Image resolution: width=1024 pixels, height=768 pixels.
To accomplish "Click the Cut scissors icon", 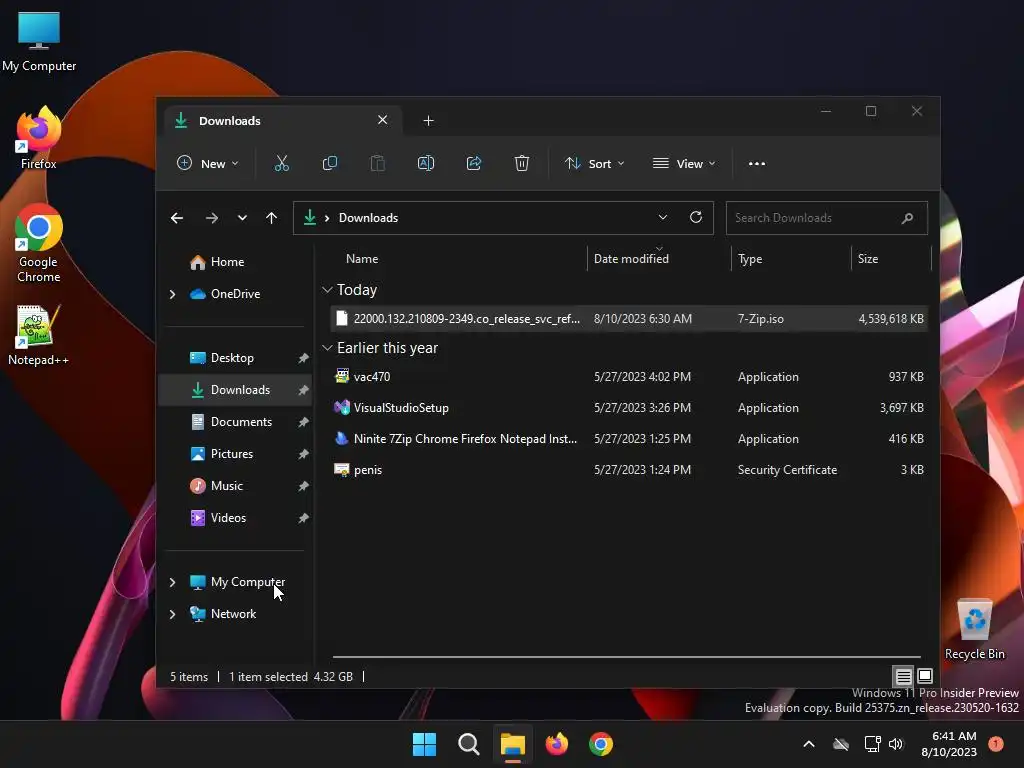I will tap(281, 163).
